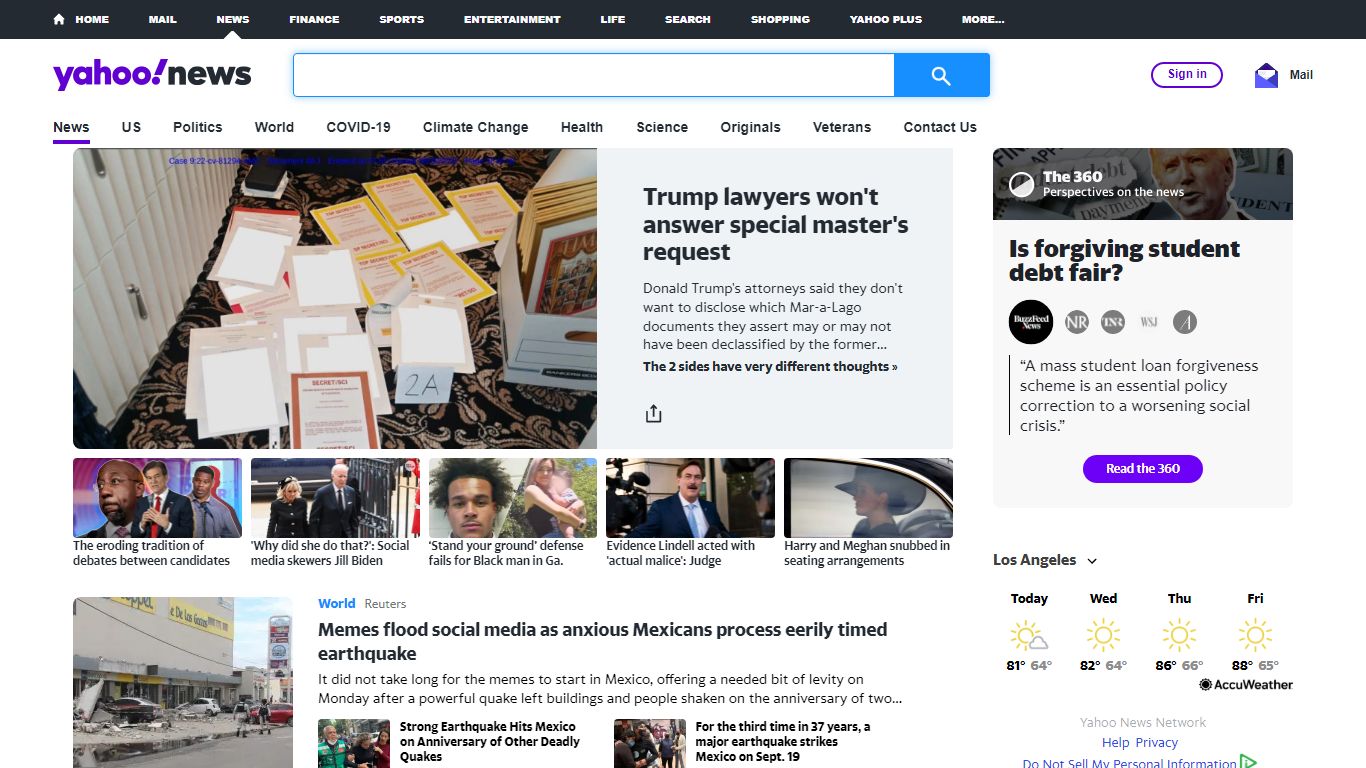Viewport: 1366px width, 768px height.
Task: Click the Sign in button
Action: 1187,74
